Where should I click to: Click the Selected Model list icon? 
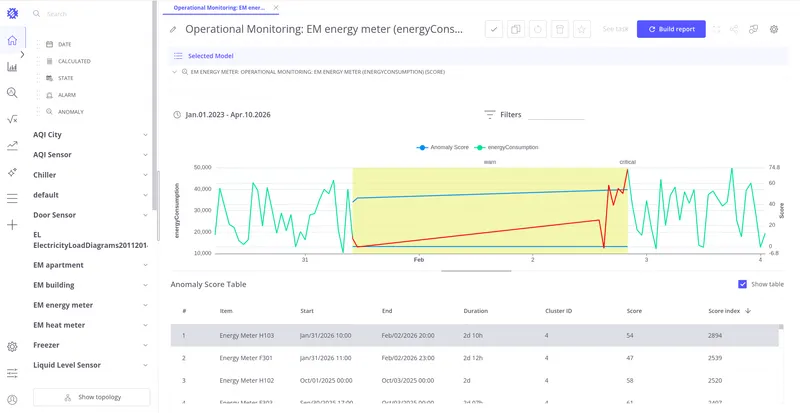pyautogui.click(x=178, y=56)
